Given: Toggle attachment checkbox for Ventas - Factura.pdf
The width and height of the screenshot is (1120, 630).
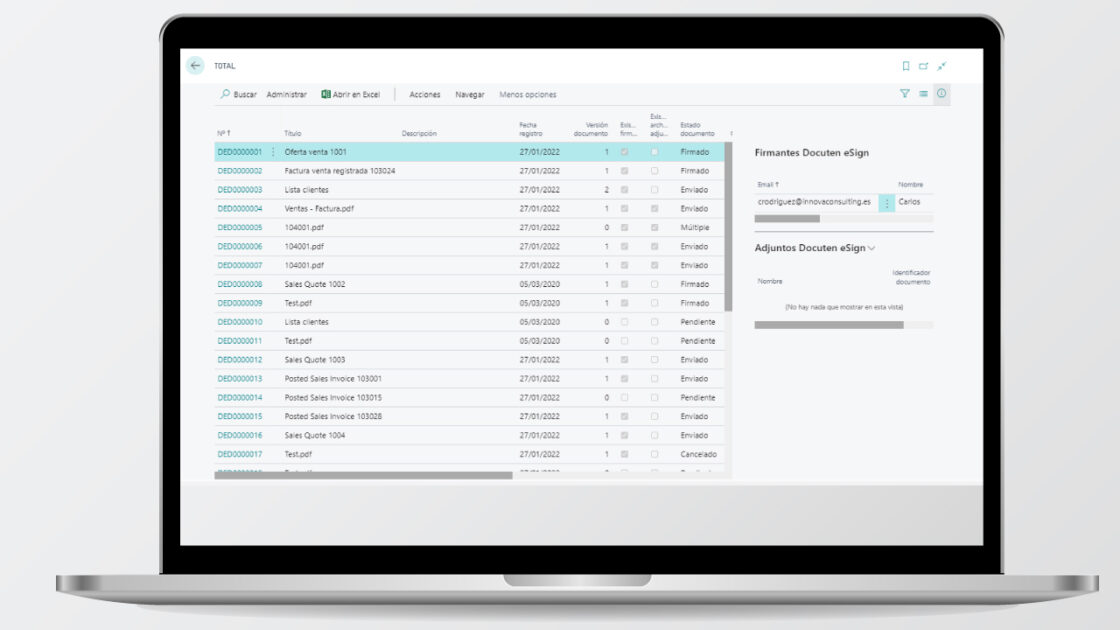Looking at the screenshot, I should 655,209.
